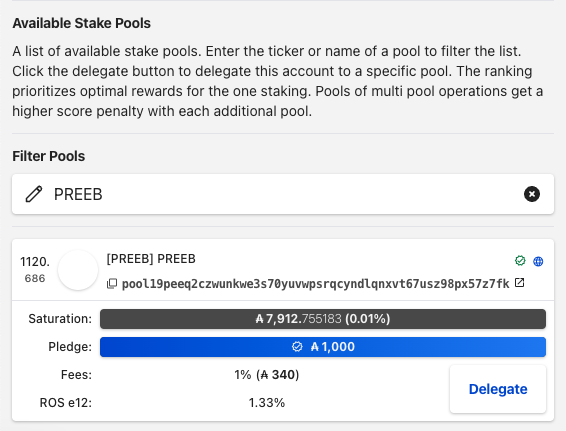
Task: Click the blue Pledge bar
Action: pyautogui.click(x=323, y=347)
